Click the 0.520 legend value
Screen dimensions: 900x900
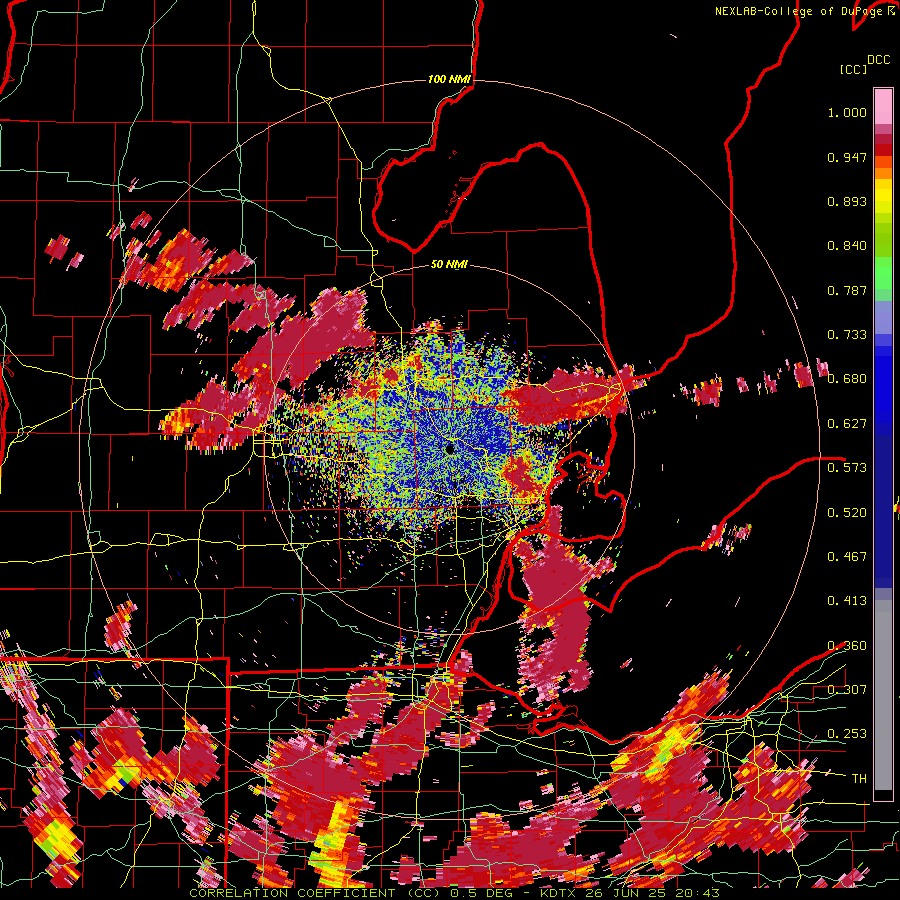click(847, 512)
